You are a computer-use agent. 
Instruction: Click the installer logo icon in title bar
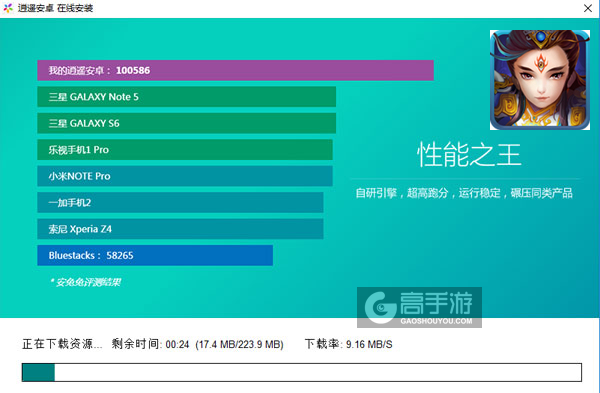click(x=8, y=8)
